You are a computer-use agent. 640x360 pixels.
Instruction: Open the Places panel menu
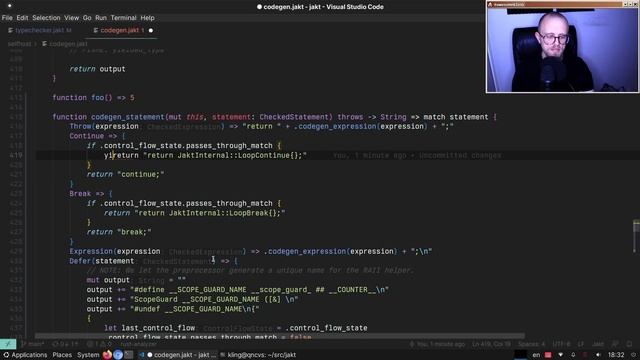coord(62,355)
